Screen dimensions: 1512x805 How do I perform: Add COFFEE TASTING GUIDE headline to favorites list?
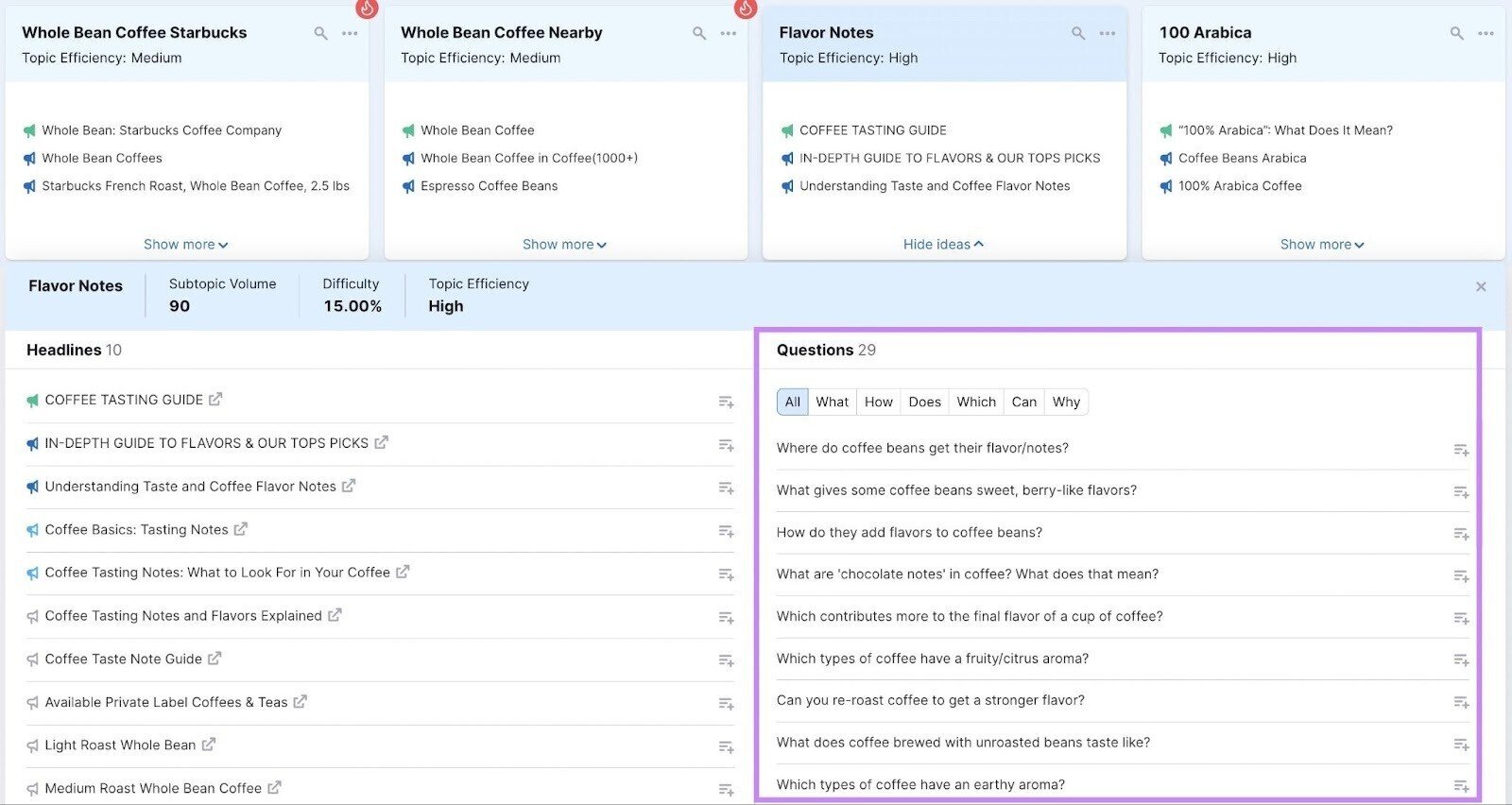click(x=726, y=402)
